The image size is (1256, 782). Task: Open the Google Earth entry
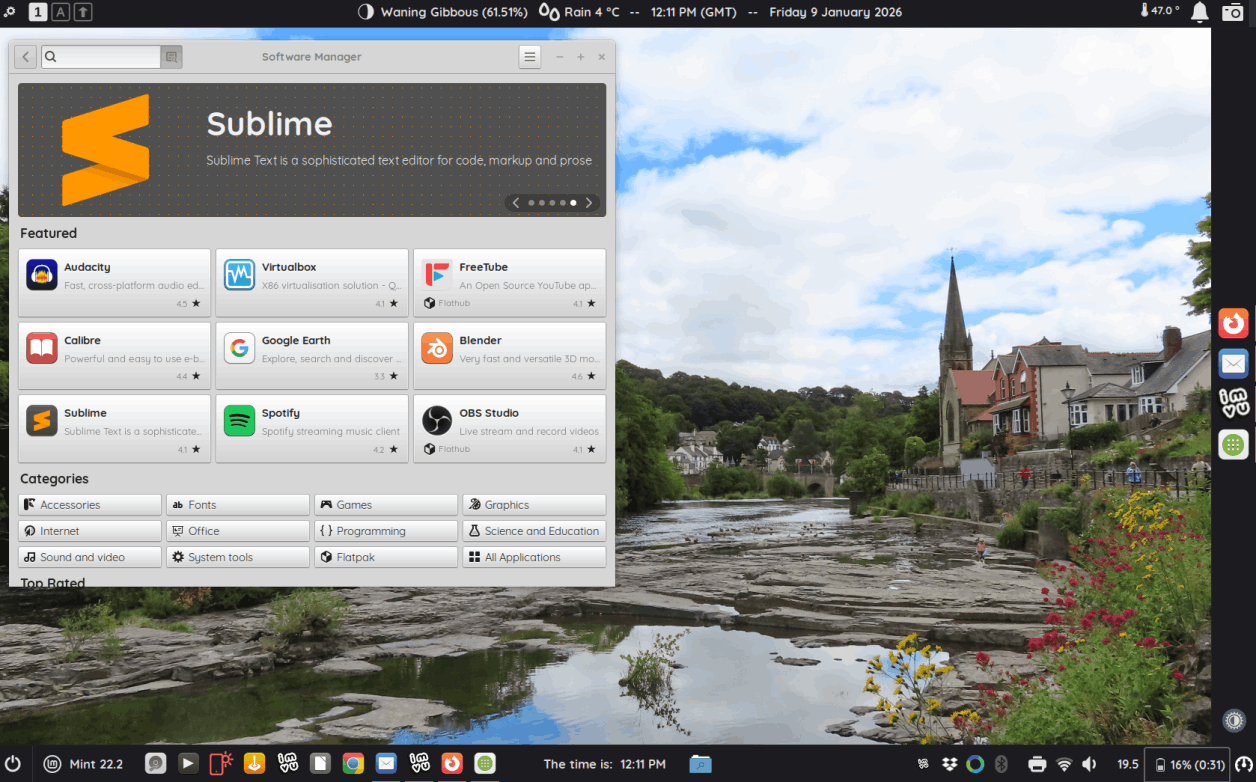311,356
